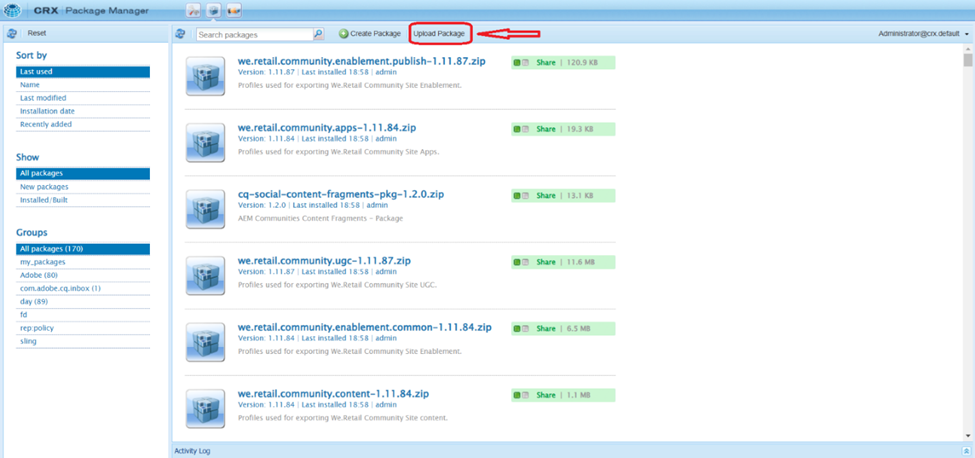Expand the Activity Log panel arrow

tap(966, 451)
